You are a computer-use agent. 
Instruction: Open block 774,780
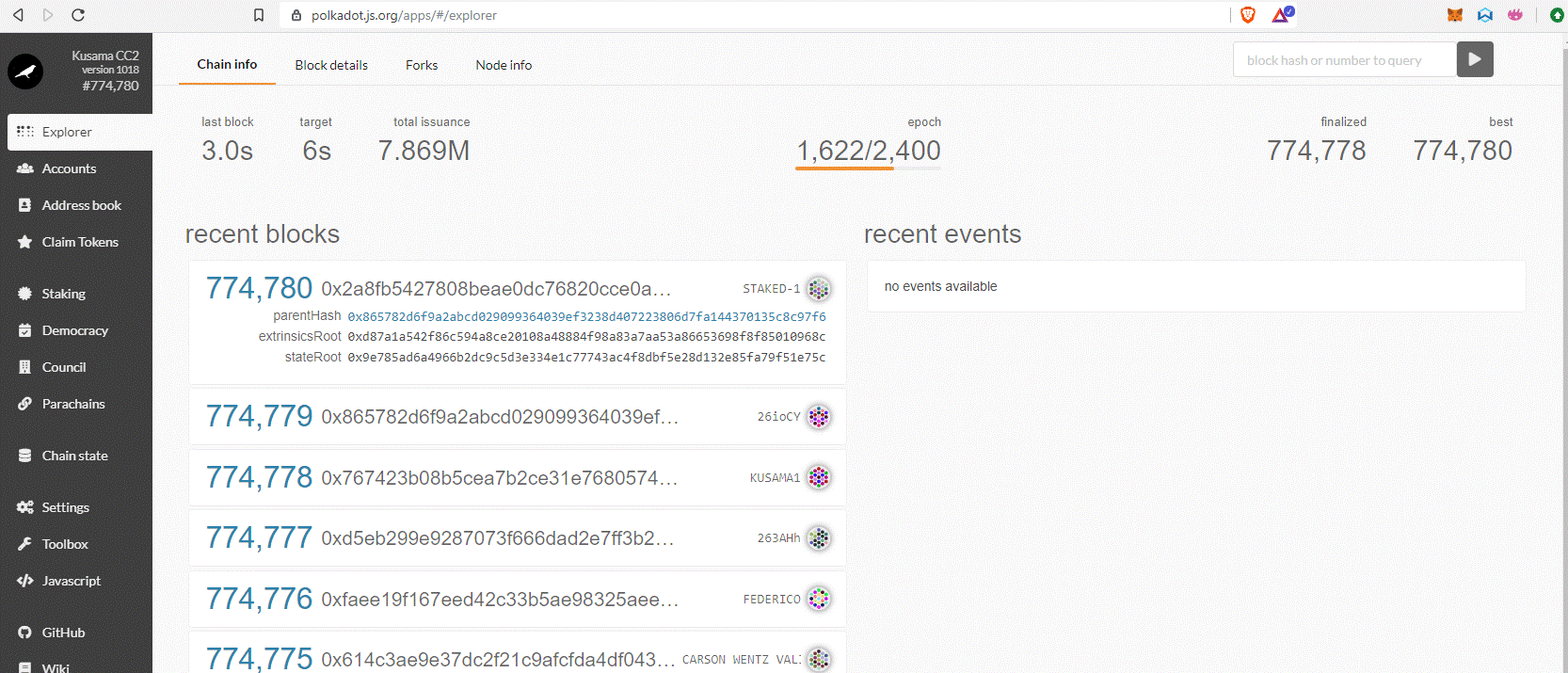(259, 288)
